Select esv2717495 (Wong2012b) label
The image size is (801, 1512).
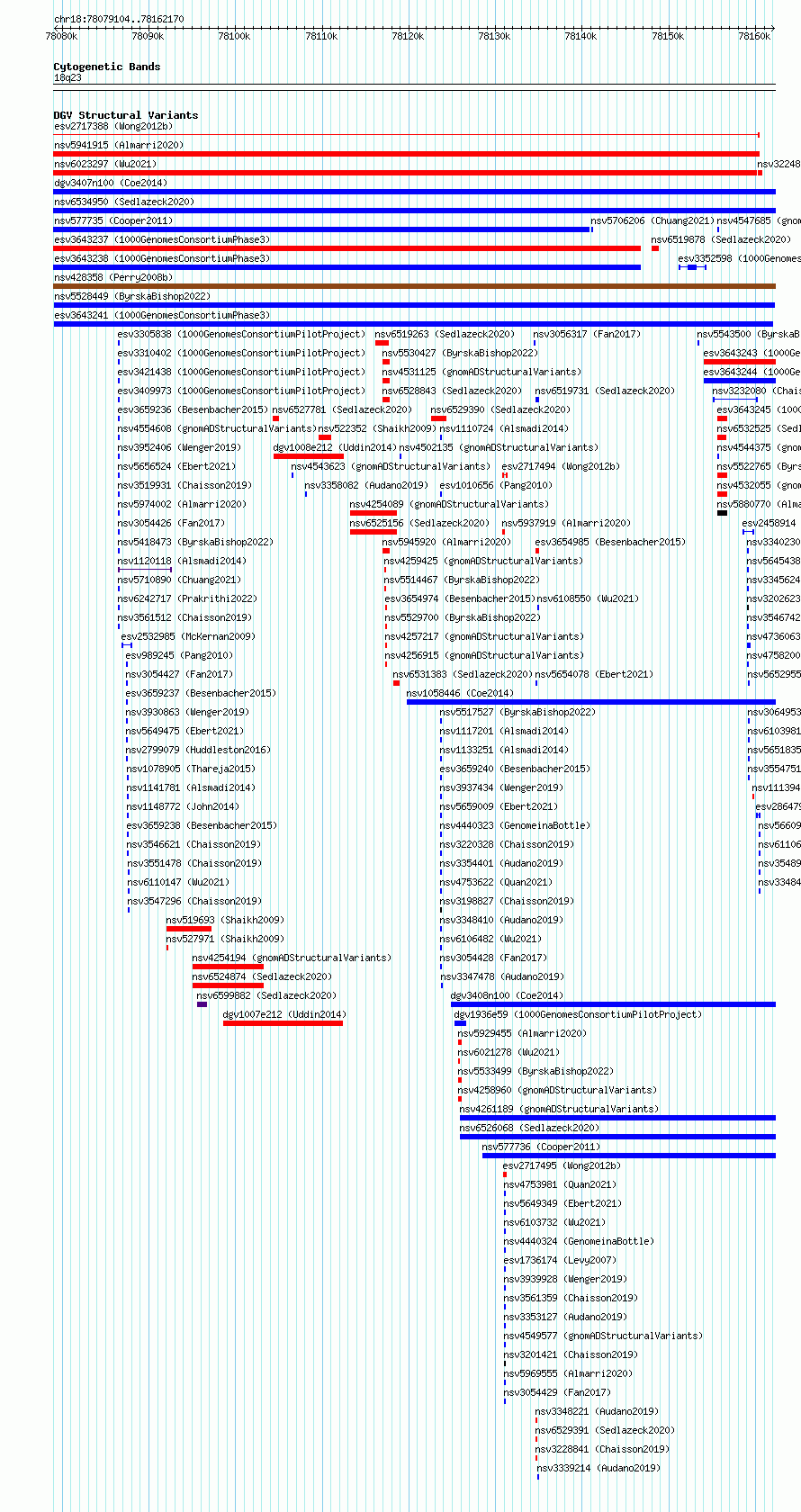point(563,1165)
